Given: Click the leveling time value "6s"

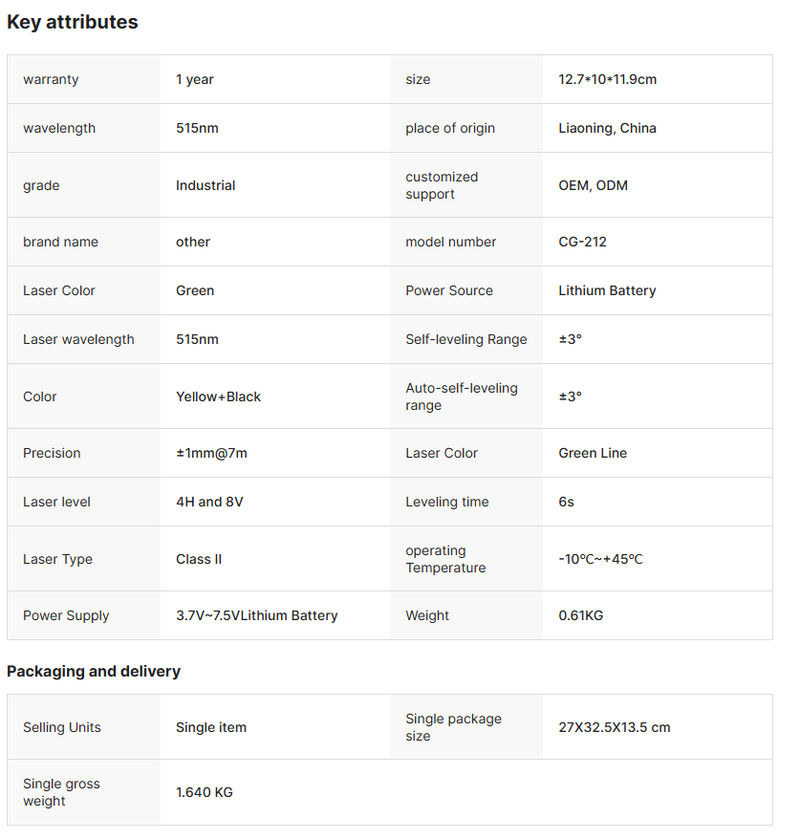Looking at the screenshot, I should [x=566, y=502].
